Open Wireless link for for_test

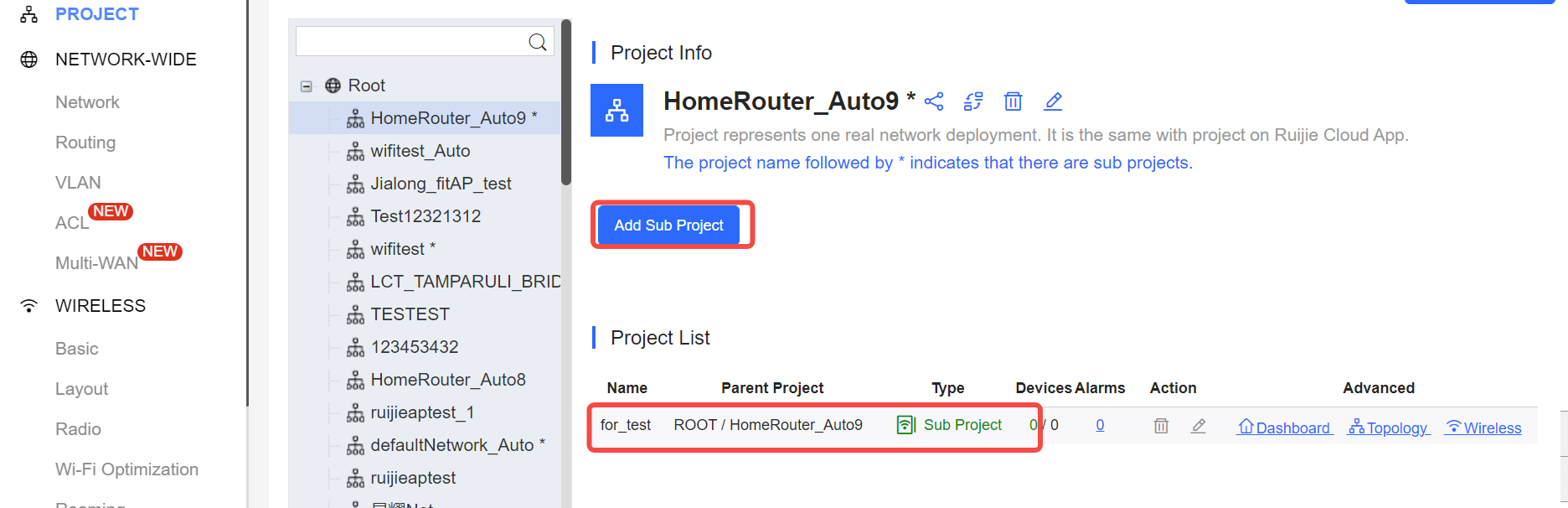(1483, 428)
